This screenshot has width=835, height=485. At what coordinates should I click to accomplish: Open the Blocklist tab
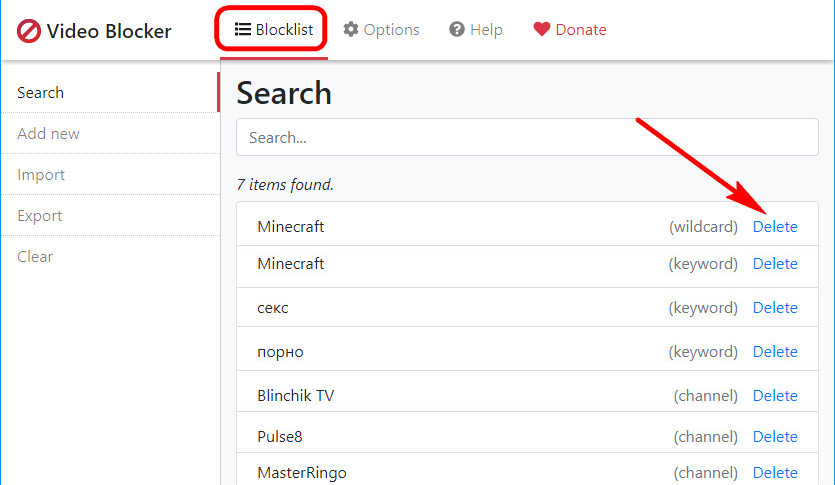click(272, 29)
